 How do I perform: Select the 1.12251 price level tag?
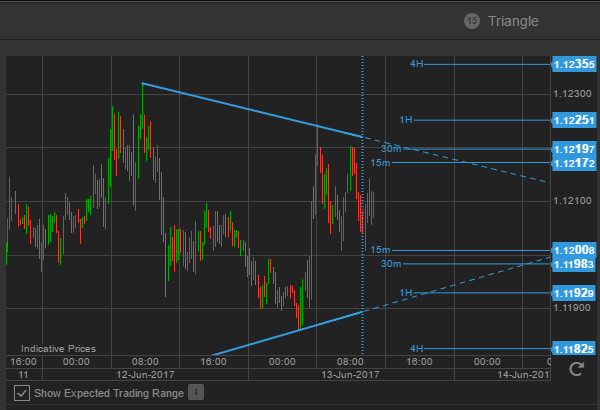(573, 120)
